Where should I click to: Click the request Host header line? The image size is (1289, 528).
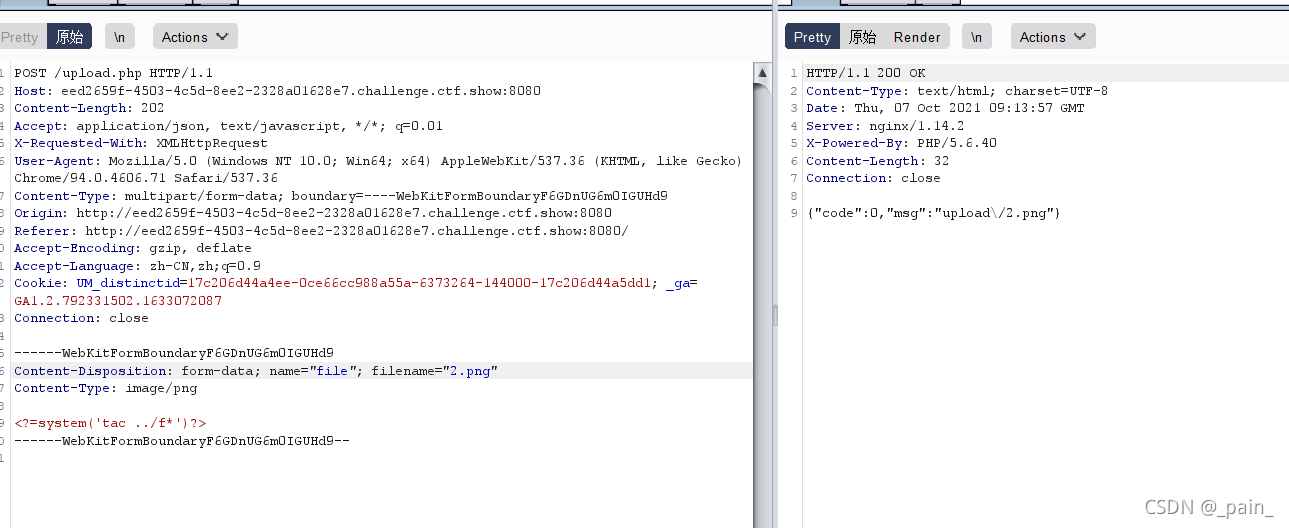(277, 91)
